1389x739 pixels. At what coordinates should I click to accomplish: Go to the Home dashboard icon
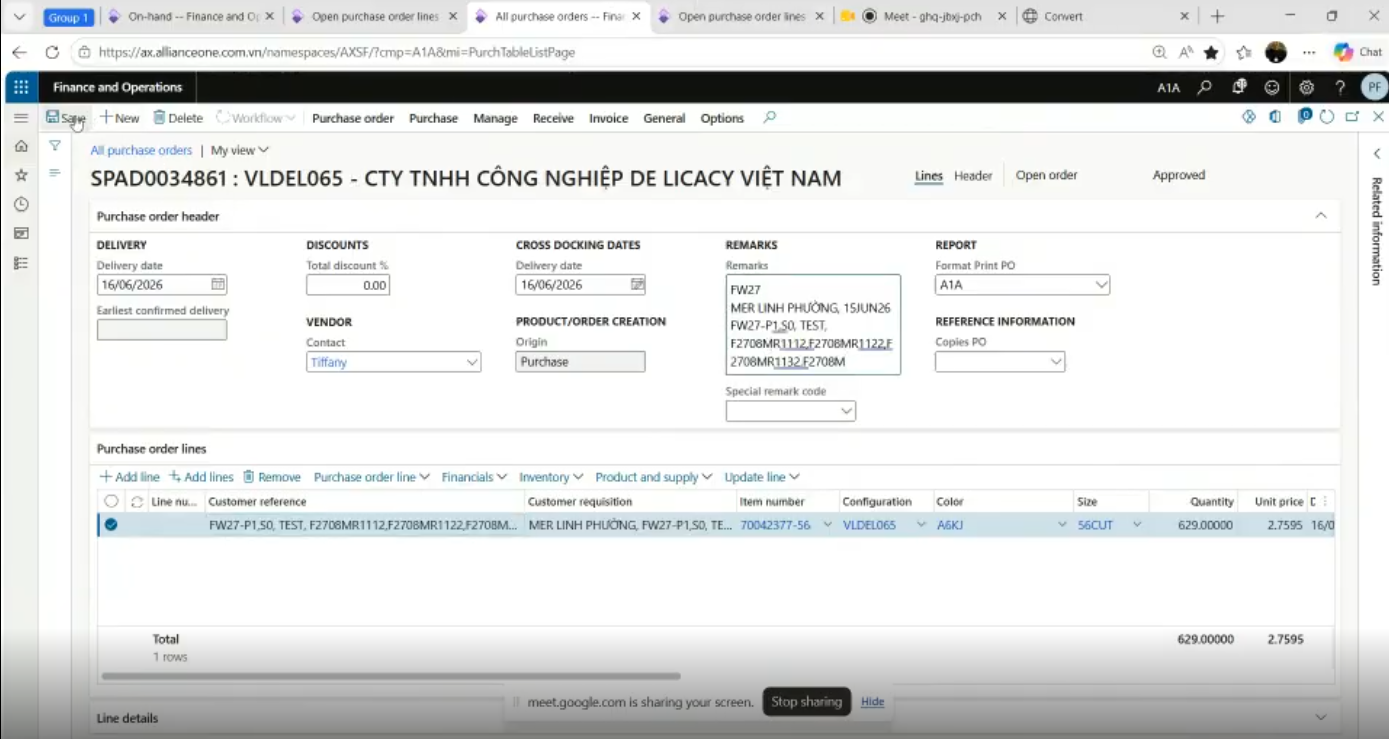(21, 146)
